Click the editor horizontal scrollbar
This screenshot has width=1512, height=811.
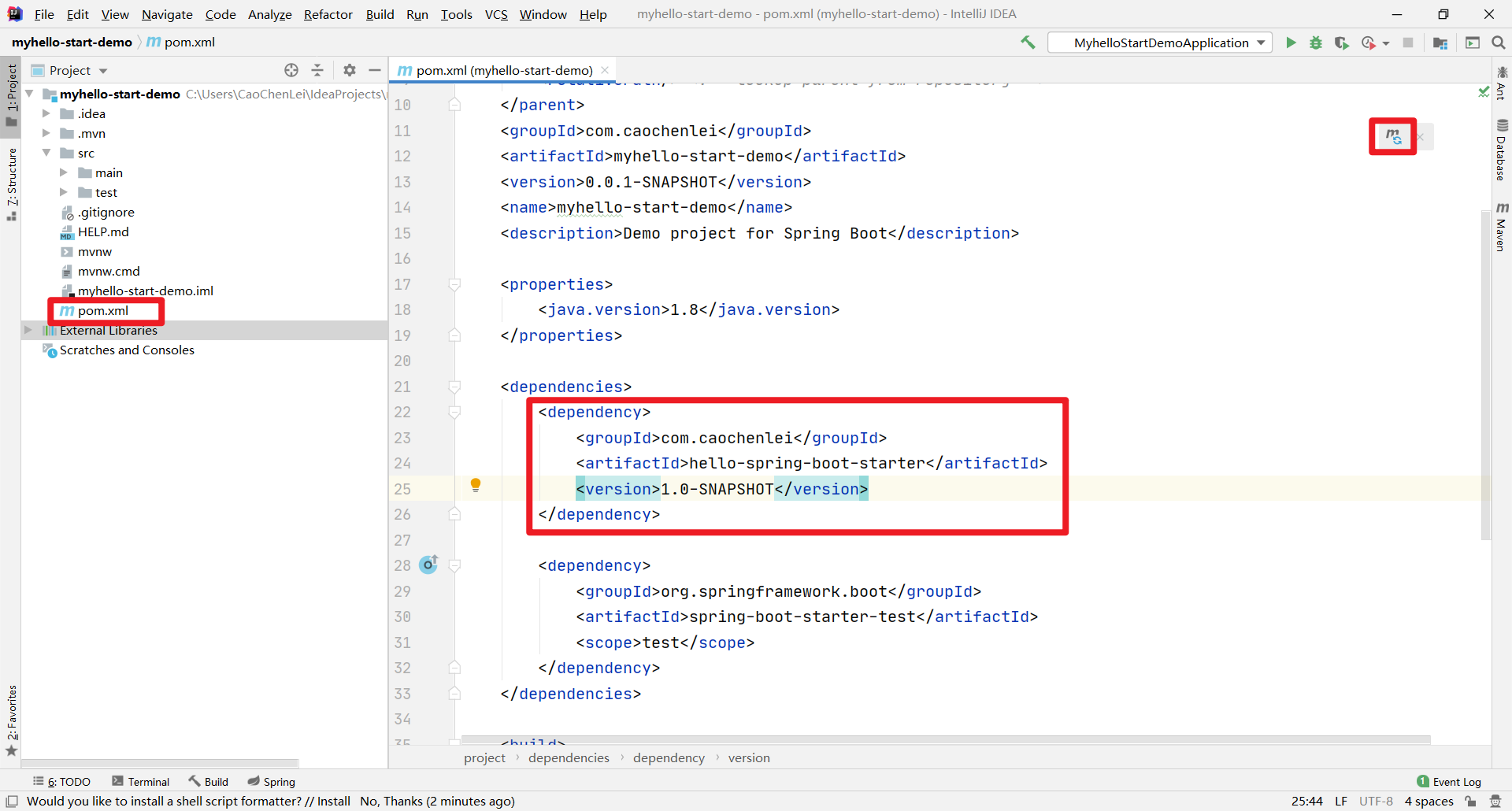pos(946,739)
